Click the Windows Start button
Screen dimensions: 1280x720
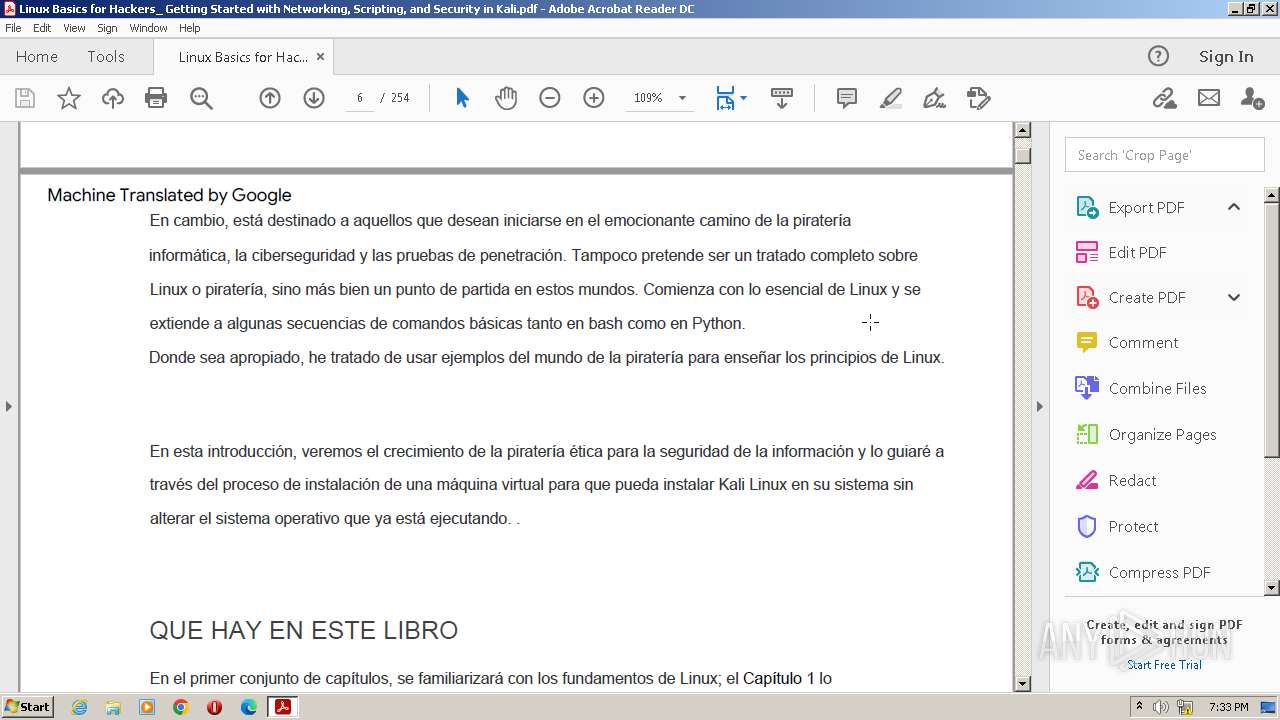pos(28,706)
